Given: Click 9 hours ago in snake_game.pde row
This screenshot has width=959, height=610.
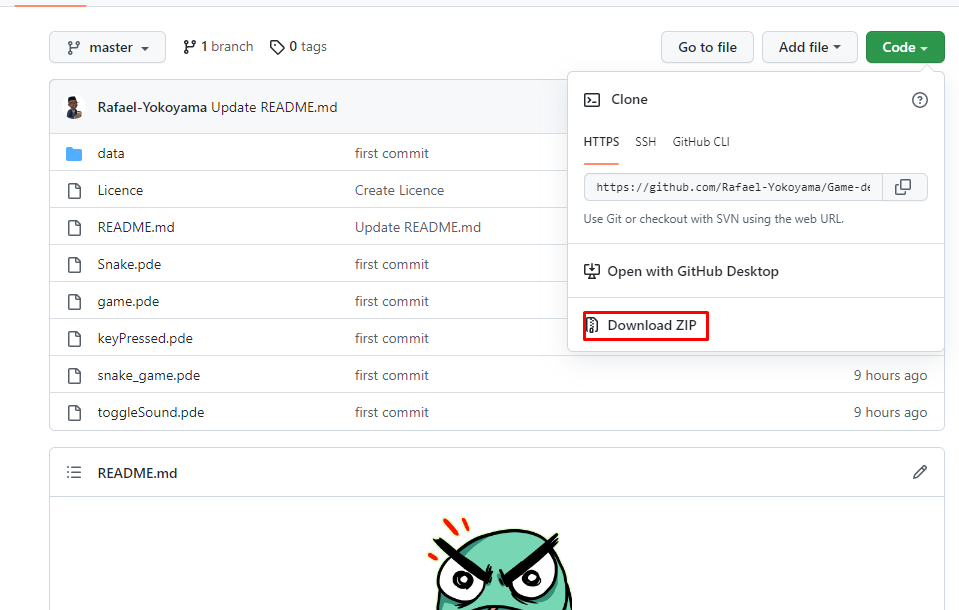Looking at the screenshot, I should point(890,376).
